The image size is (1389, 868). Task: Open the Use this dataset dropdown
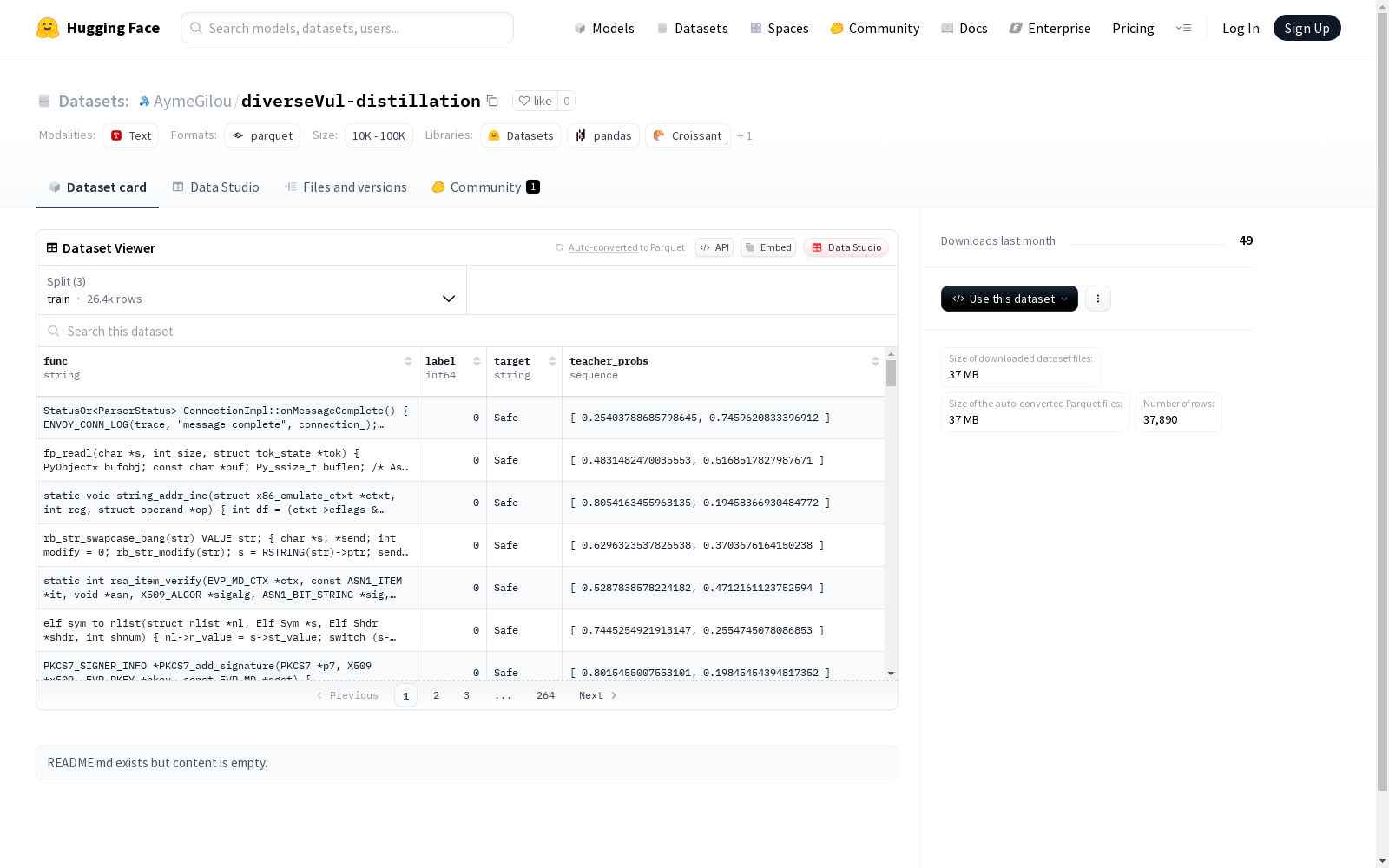(1010, 299)
